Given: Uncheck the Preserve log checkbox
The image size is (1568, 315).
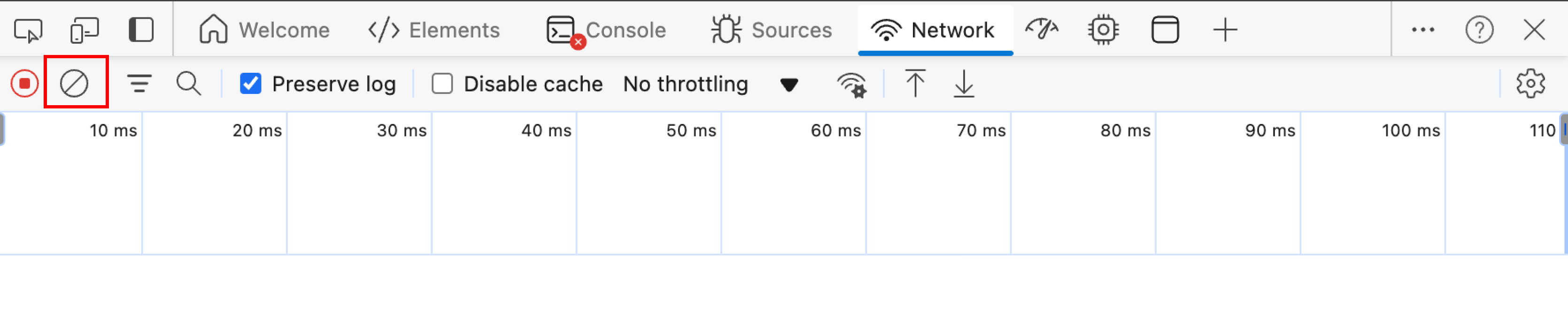Looking at the screenshot, I should click(251, 83).
